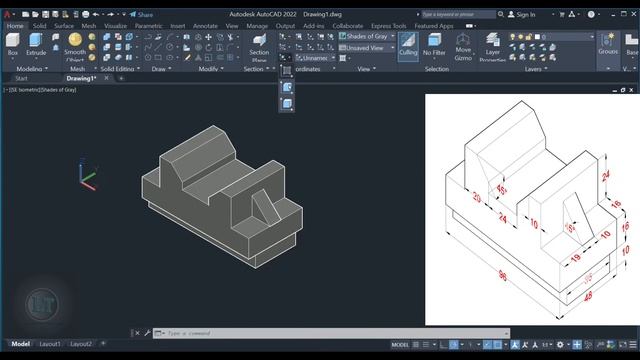Open Layer Properties manager

coord(493,47)
